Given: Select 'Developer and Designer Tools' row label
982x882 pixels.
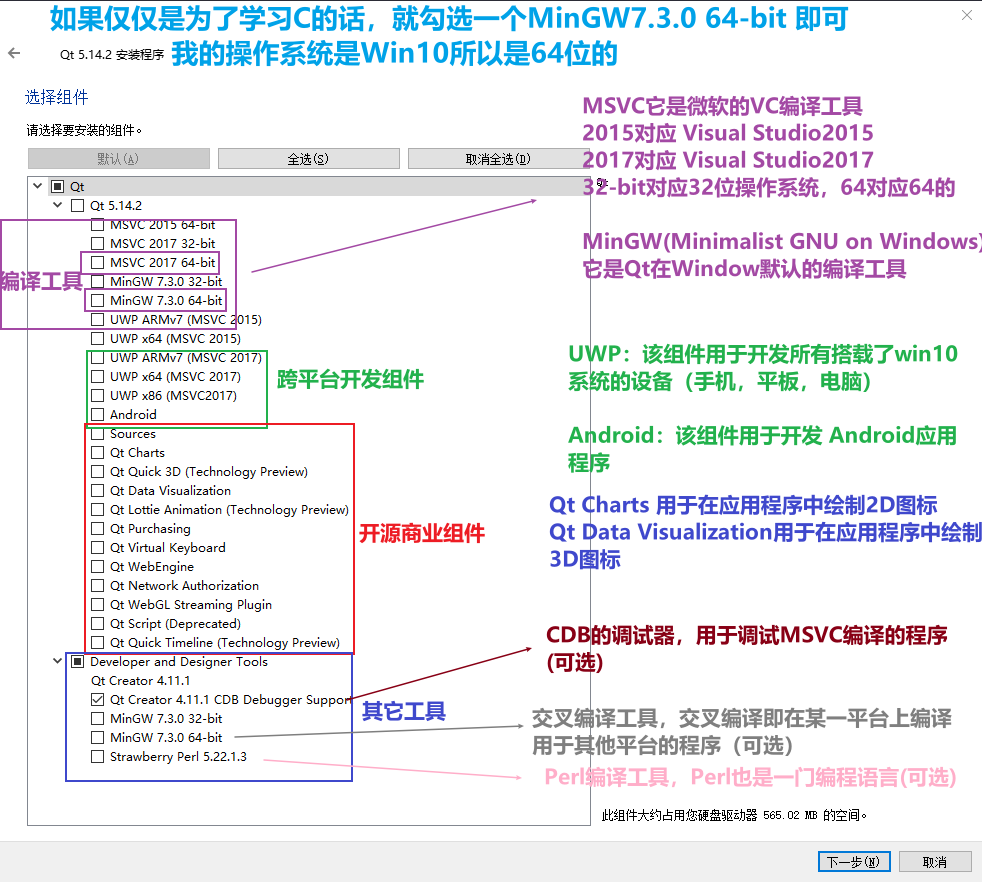Looking at the screenshot, I should click(178, 662).
